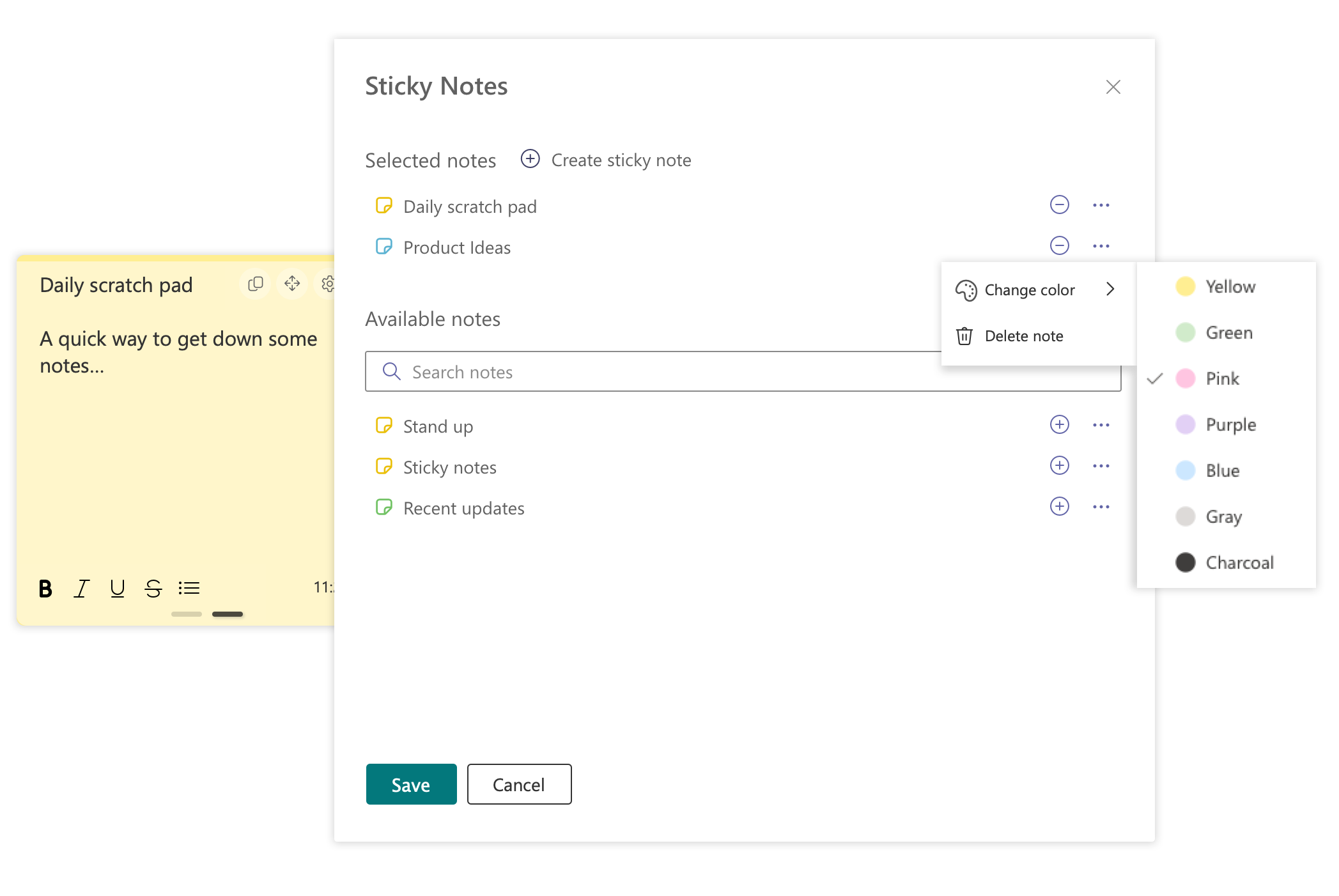Copy the Daily scratch pad widget

coord(255,283)
